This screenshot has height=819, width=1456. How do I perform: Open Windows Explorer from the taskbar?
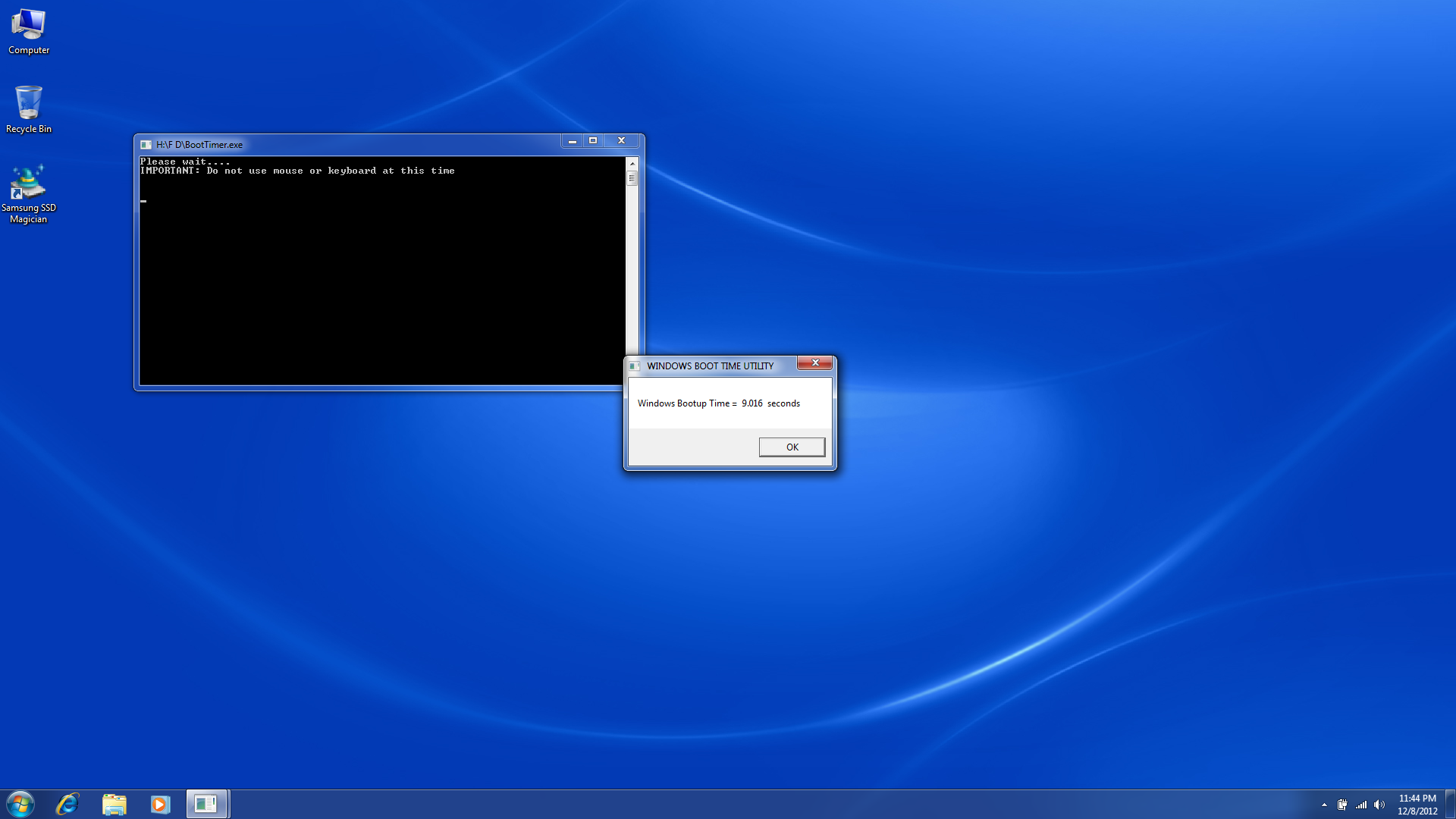tap(114, 804)
